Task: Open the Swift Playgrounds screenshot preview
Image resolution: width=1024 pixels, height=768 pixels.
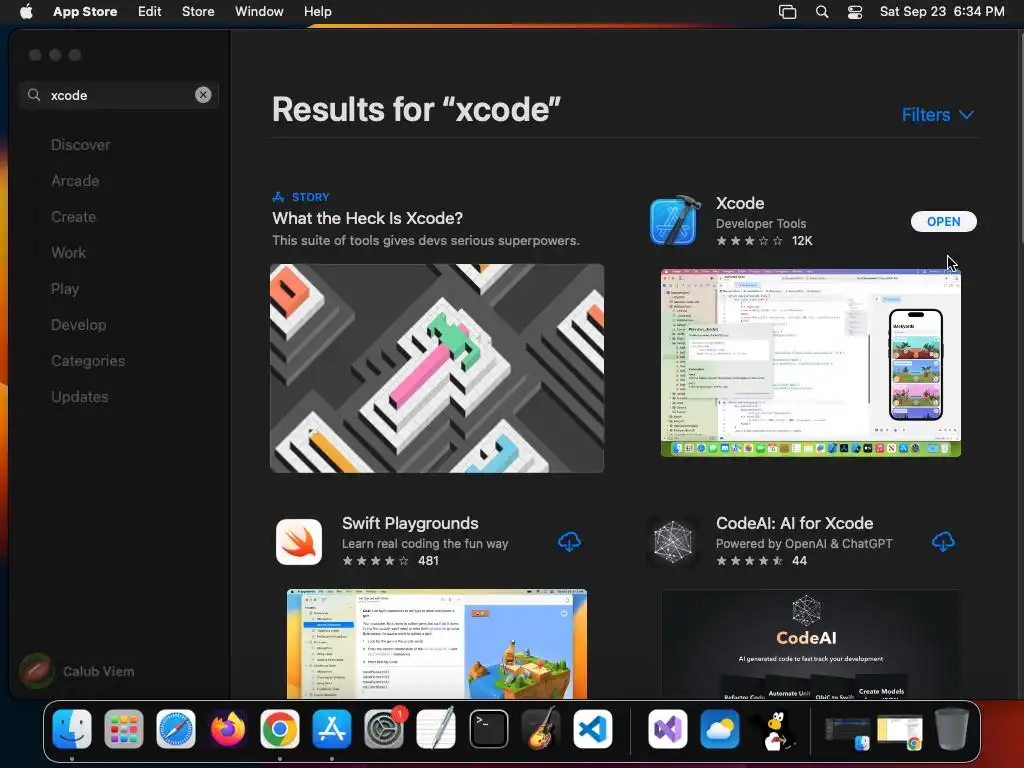Action: point(437,644)
